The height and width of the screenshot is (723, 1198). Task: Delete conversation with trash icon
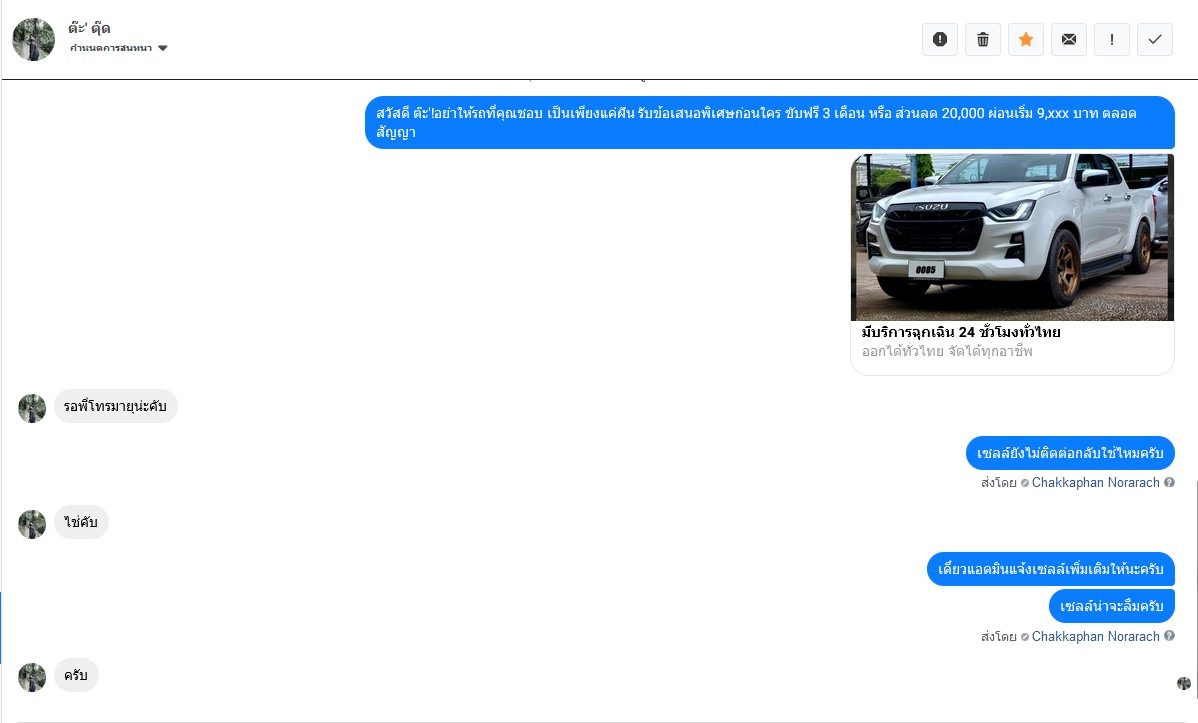tap(983, 39)
